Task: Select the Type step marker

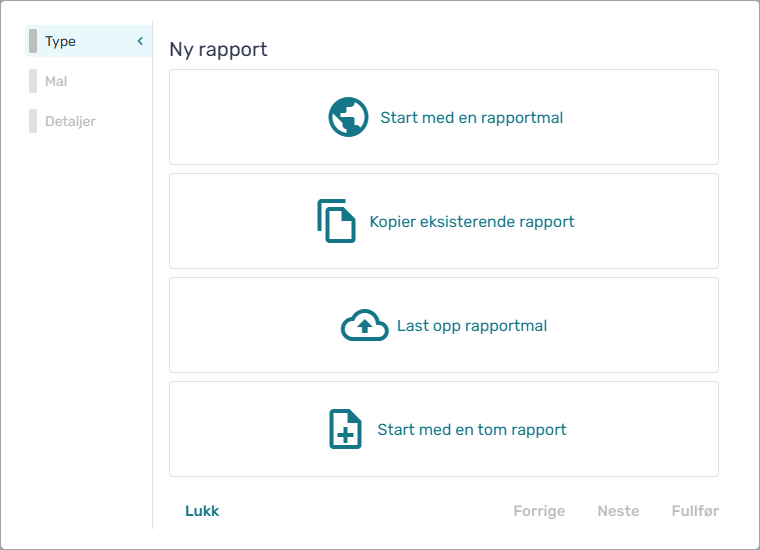Action: tap(33, 41)
